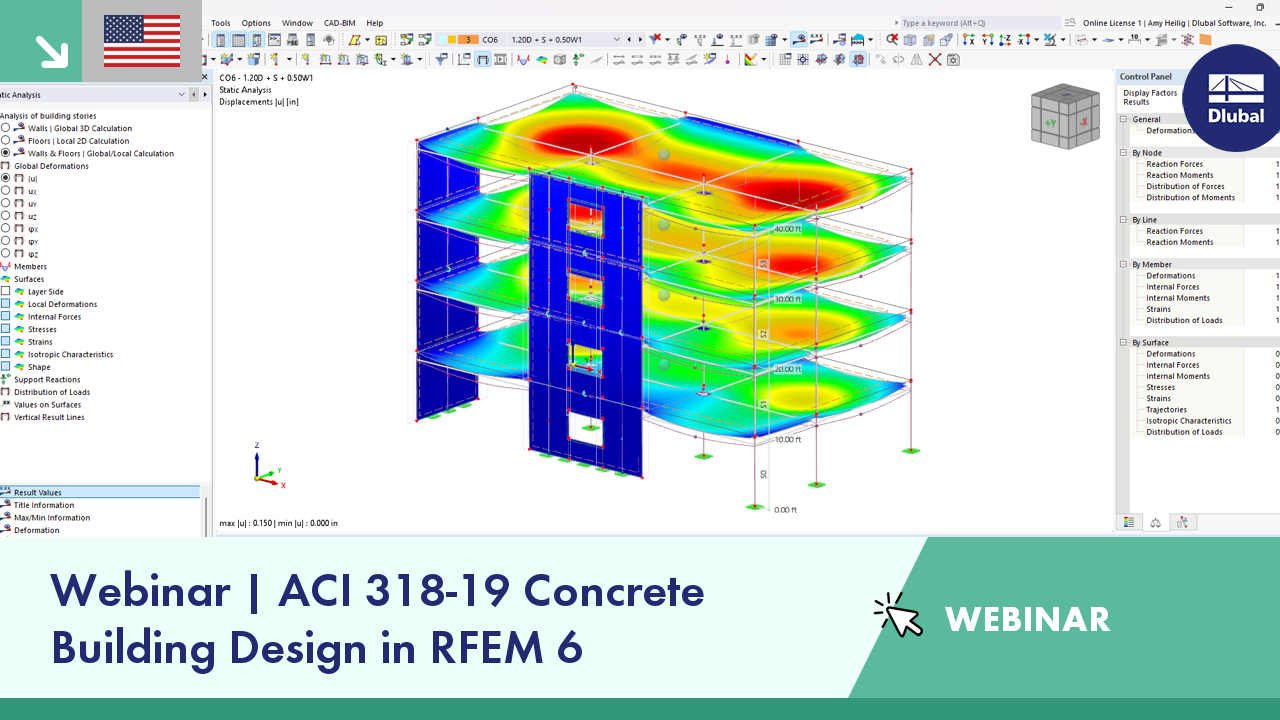Open dropdown arrow next to filter-with-X icon
This screenshot has width=1280, height=720.
668,40
